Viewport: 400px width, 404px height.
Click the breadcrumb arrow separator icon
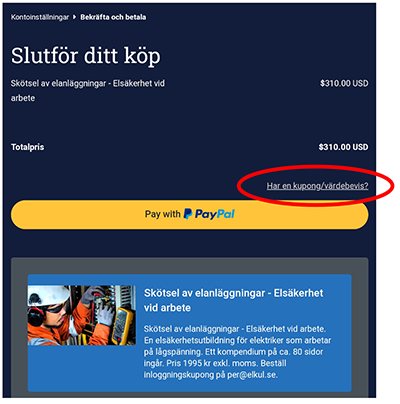pos(75,17)
